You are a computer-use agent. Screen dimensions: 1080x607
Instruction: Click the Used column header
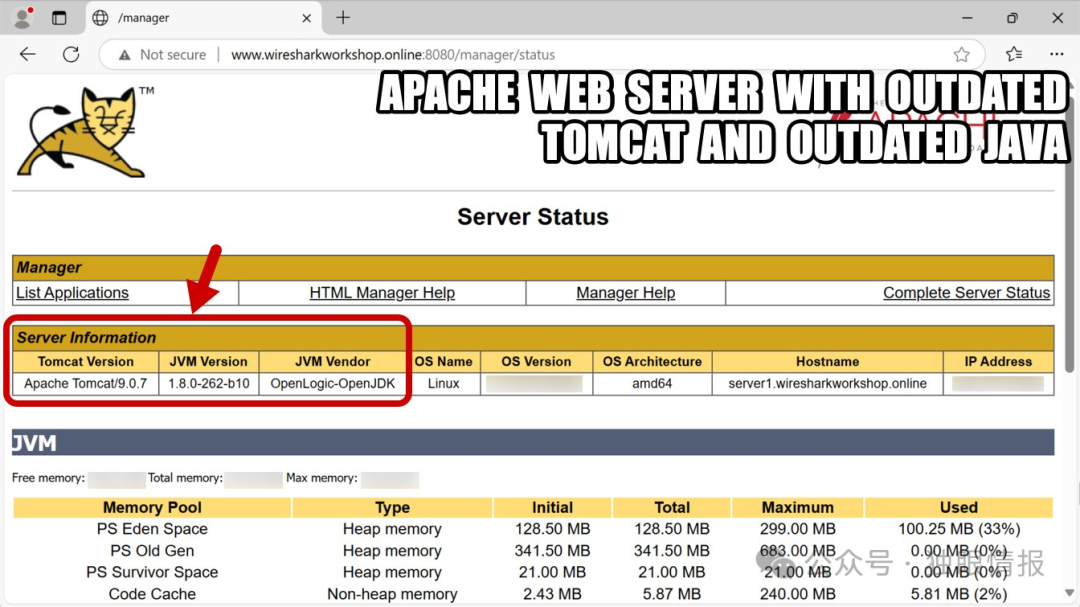(x=959, y=508)
